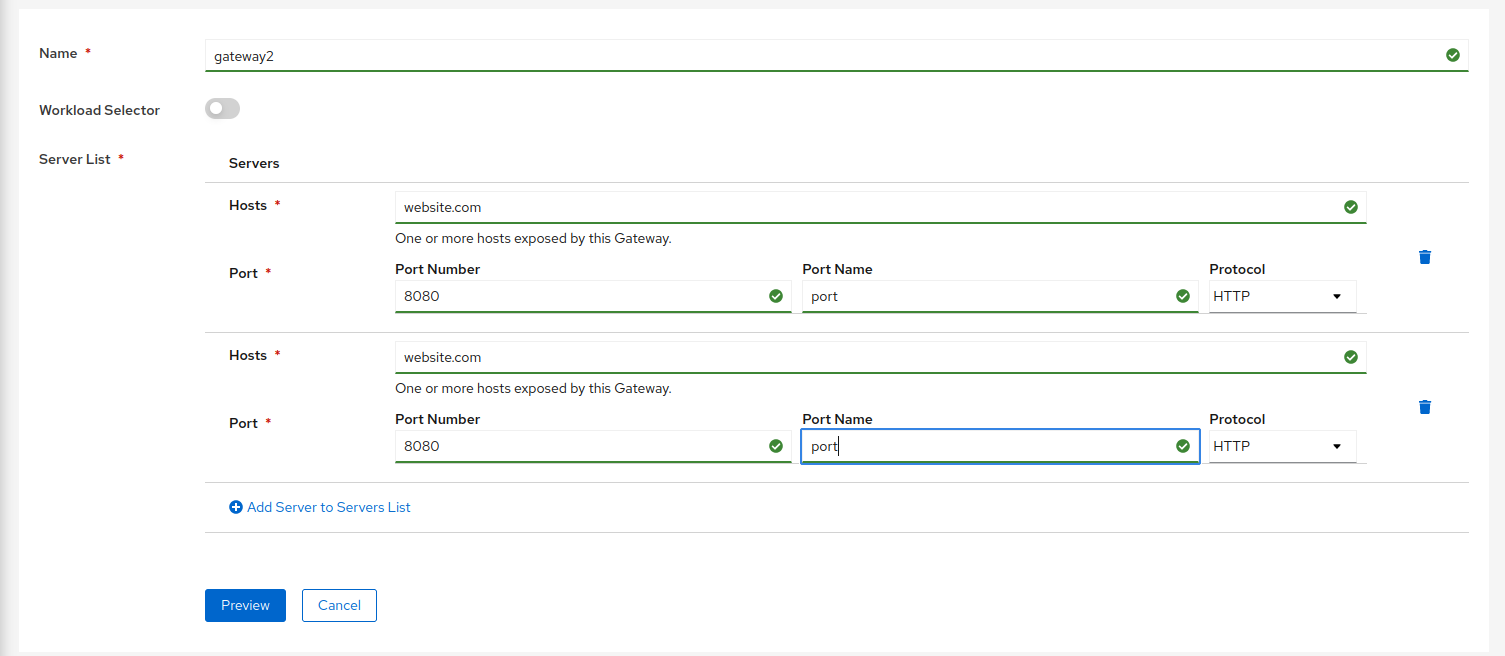
Task: Select the first Port Number field with 8080
Action: coord(550,296)
